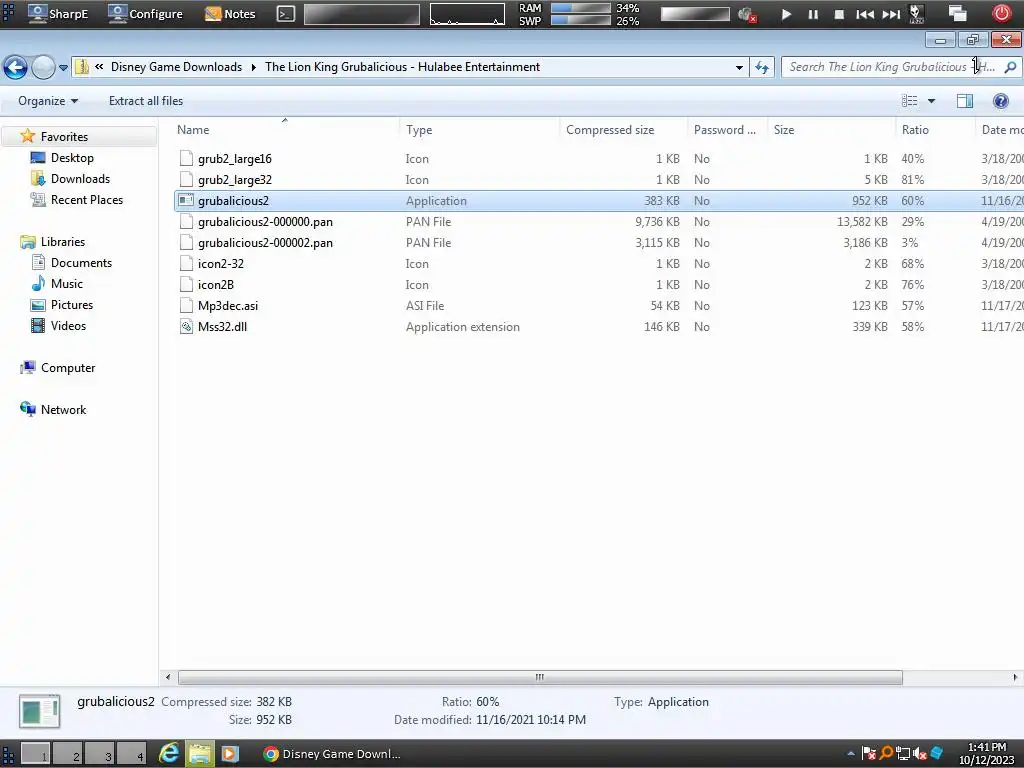Switch to Disney Game Downloads Chrome task
Image resolution: width=1024 pixels, height=768 pixels.
click(x=332, y=754)
